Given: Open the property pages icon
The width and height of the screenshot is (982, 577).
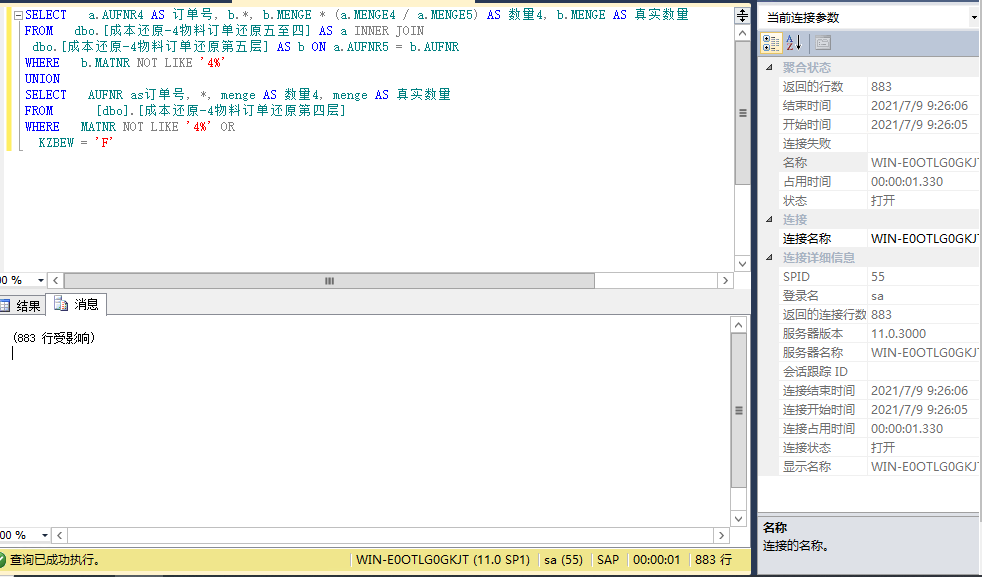Looking at the screenshot, I should coord(823,43).
